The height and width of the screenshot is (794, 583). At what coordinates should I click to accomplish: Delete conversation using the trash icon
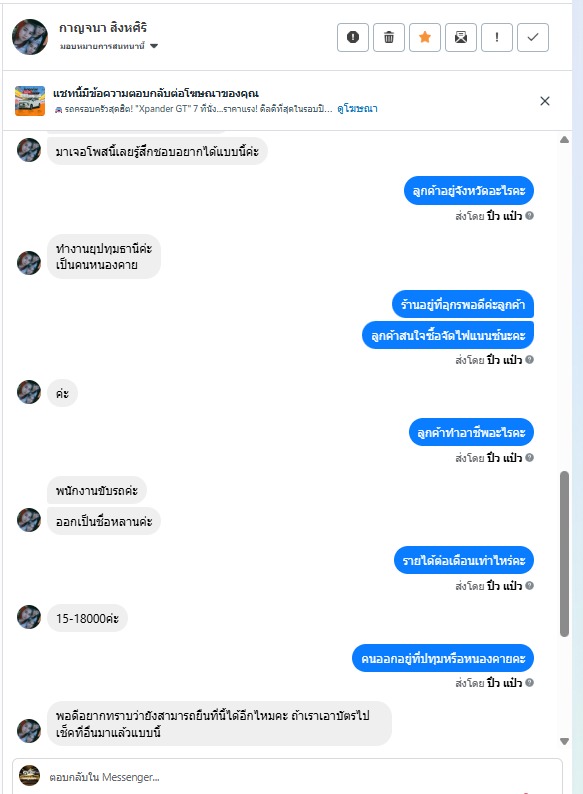point(388,37)
